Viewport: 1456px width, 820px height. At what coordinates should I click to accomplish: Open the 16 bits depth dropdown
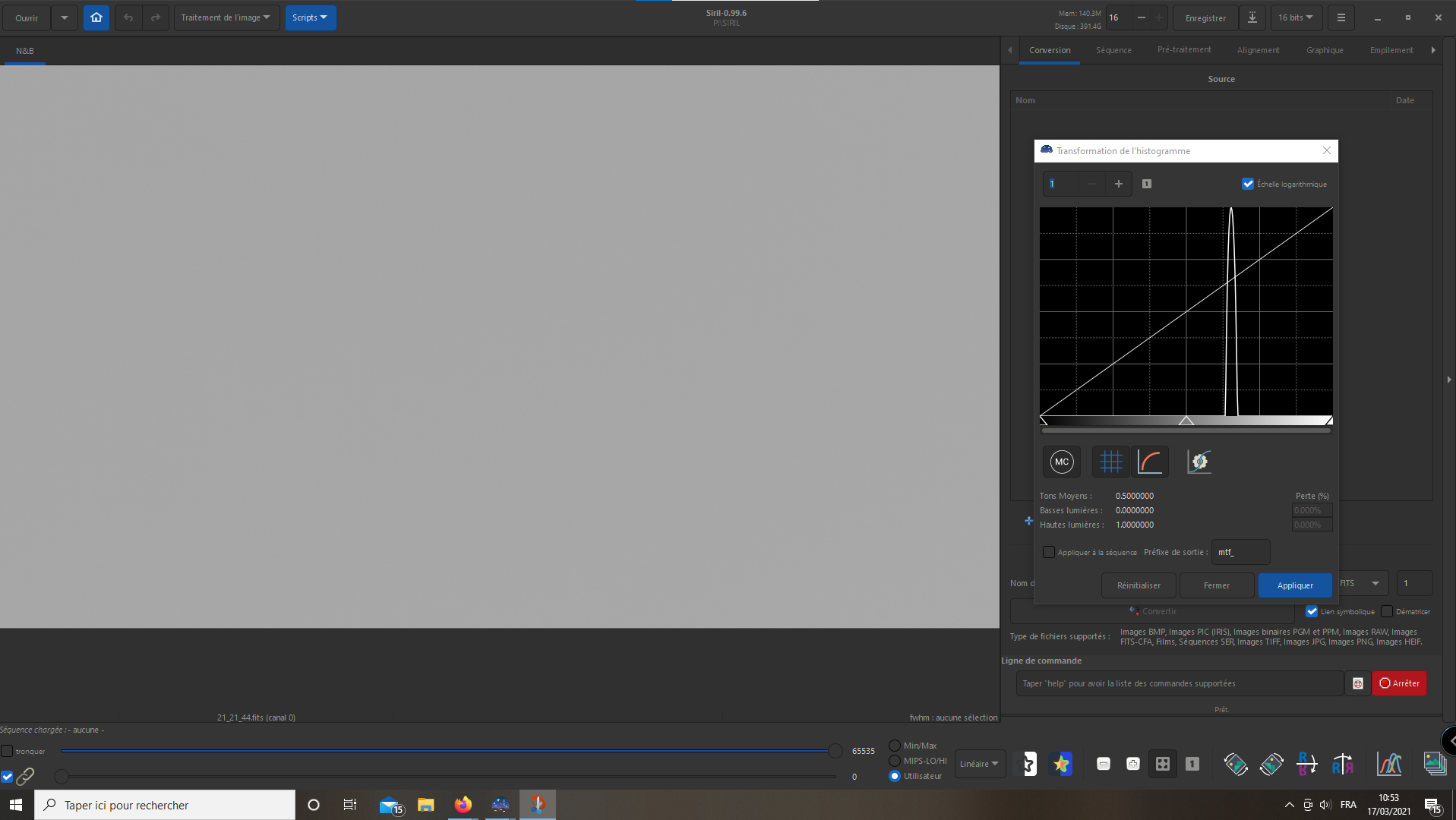pos(1296,17)
